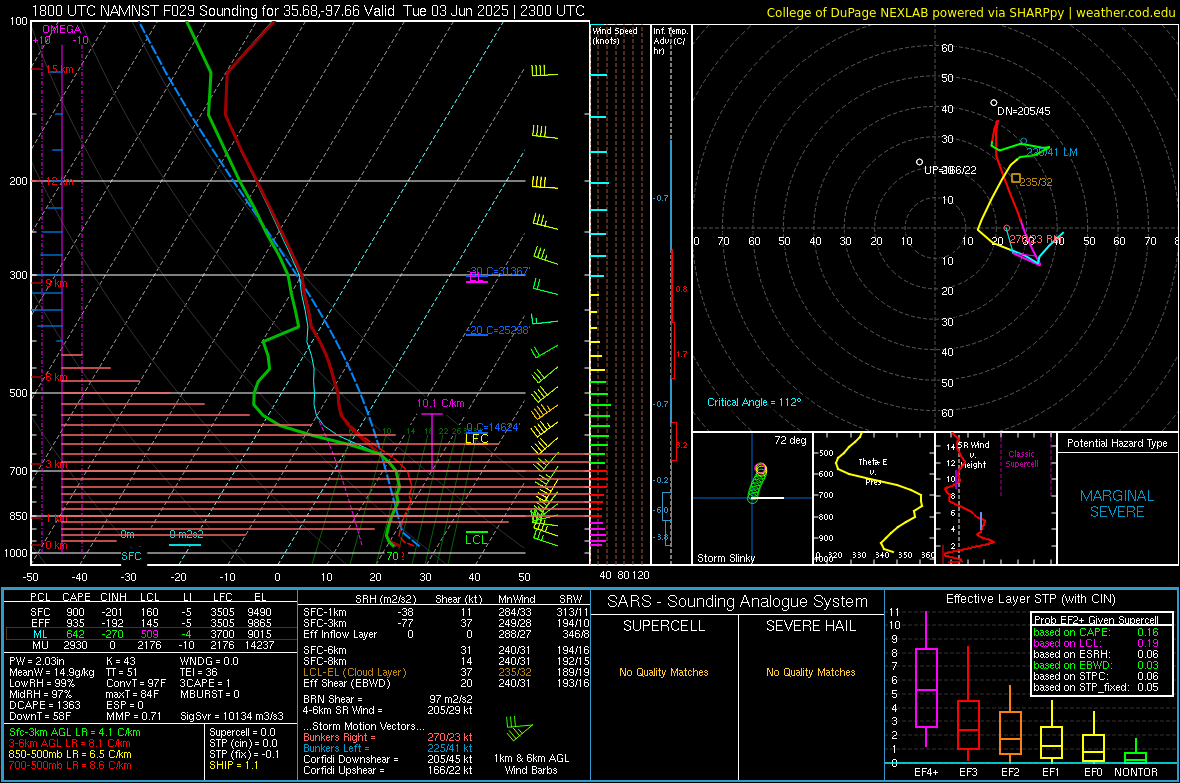Screen dimensions: 1180x783
Task: Click the Classic Supercell label
Action: click(1021, 459)
